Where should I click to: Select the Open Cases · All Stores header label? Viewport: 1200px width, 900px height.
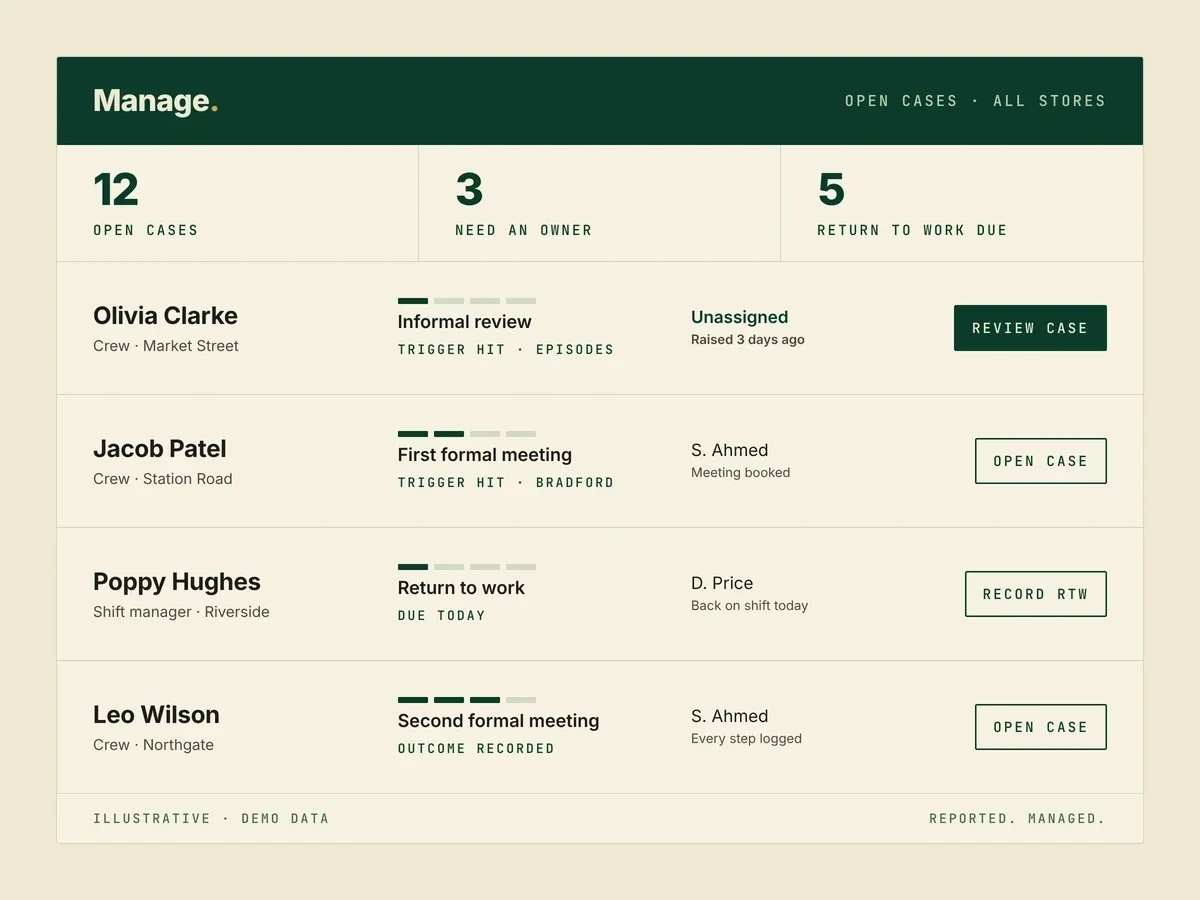[975, 101]
